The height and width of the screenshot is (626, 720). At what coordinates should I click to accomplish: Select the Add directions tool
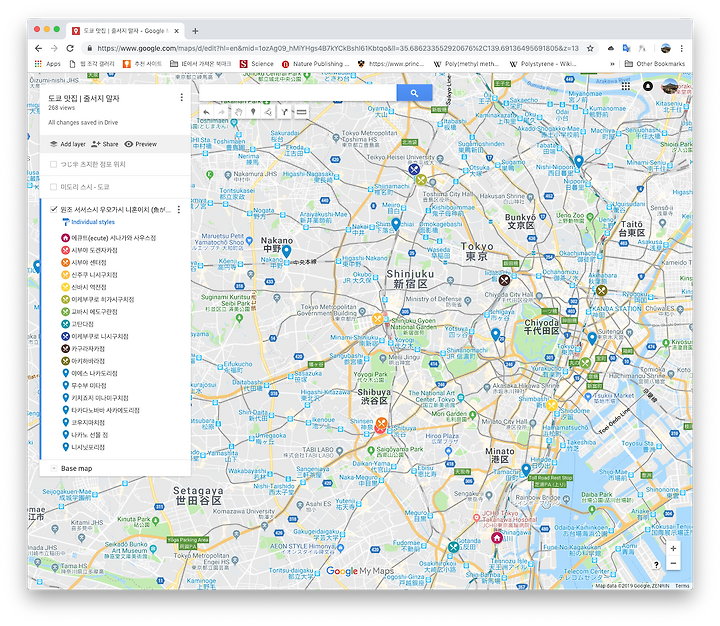tap(285, 112)
